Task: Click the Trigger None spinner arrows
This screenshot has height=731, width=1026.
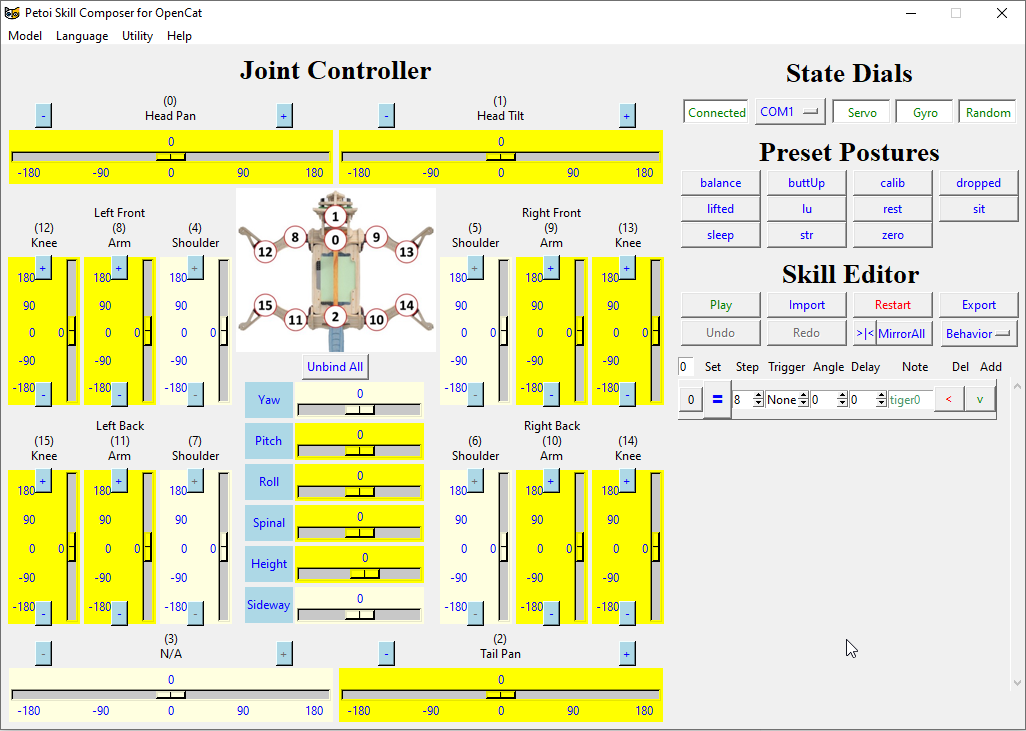Action: click(x=803, y=399)
